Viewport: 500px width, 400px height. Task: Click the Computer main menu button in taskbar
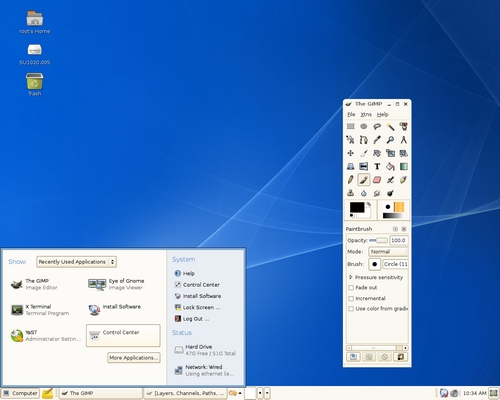[20, 393]
